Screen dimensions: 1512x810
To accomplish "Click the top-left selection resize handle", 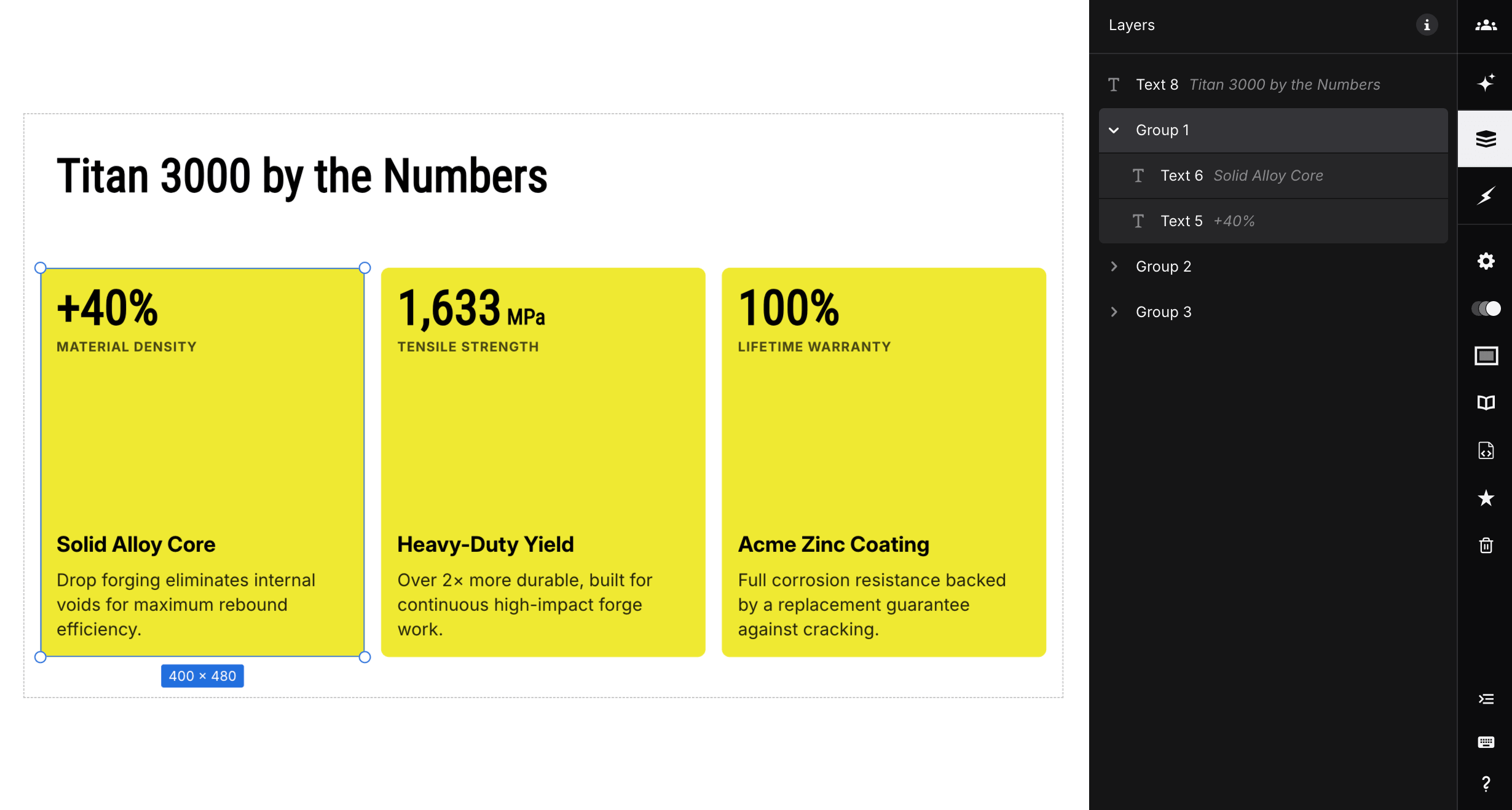I will pyautogui.click(x=41, y=268).
